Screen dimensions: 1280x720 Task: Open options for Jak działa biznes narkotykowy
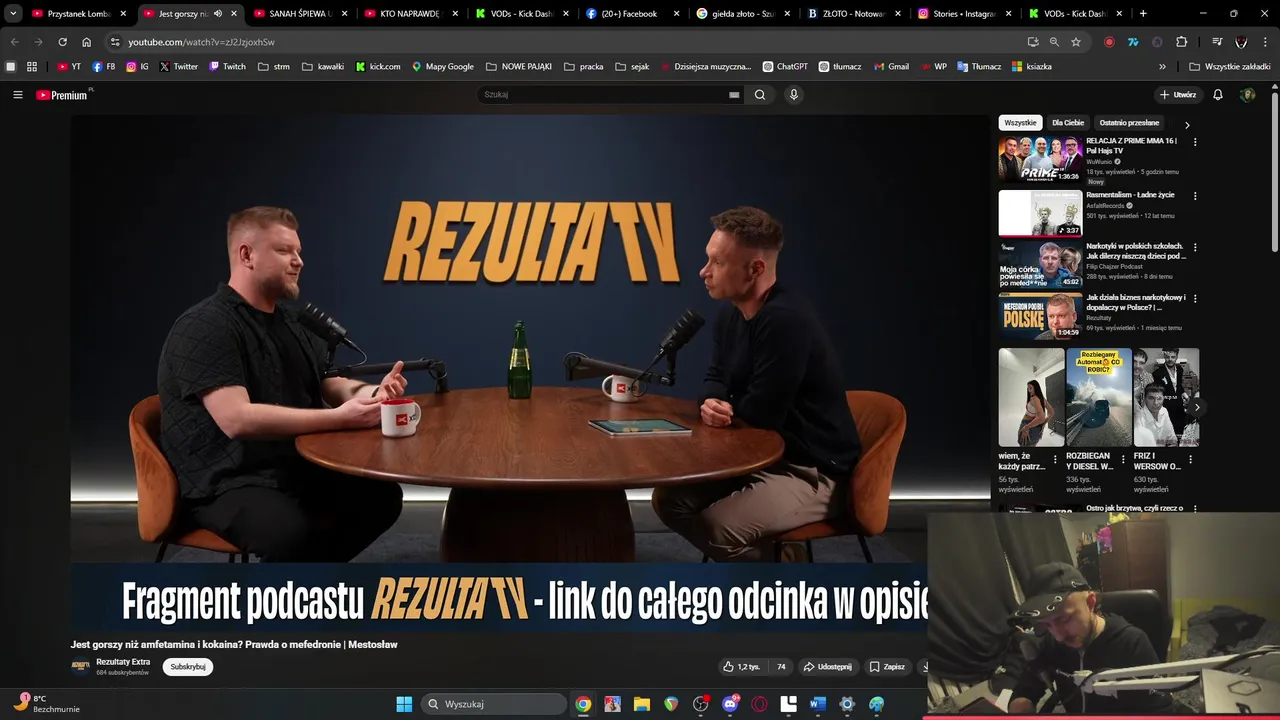click(1195, 298)
